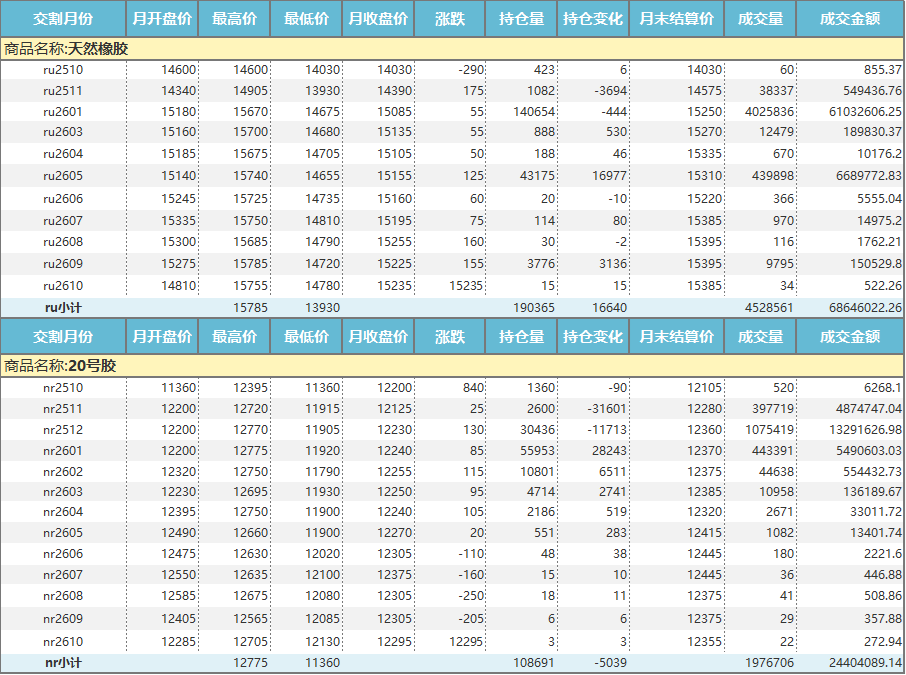Select the ru2601 contract label
Image resolution: width=906 pixels, height=675 pixels.
click(x=63, y=112)
